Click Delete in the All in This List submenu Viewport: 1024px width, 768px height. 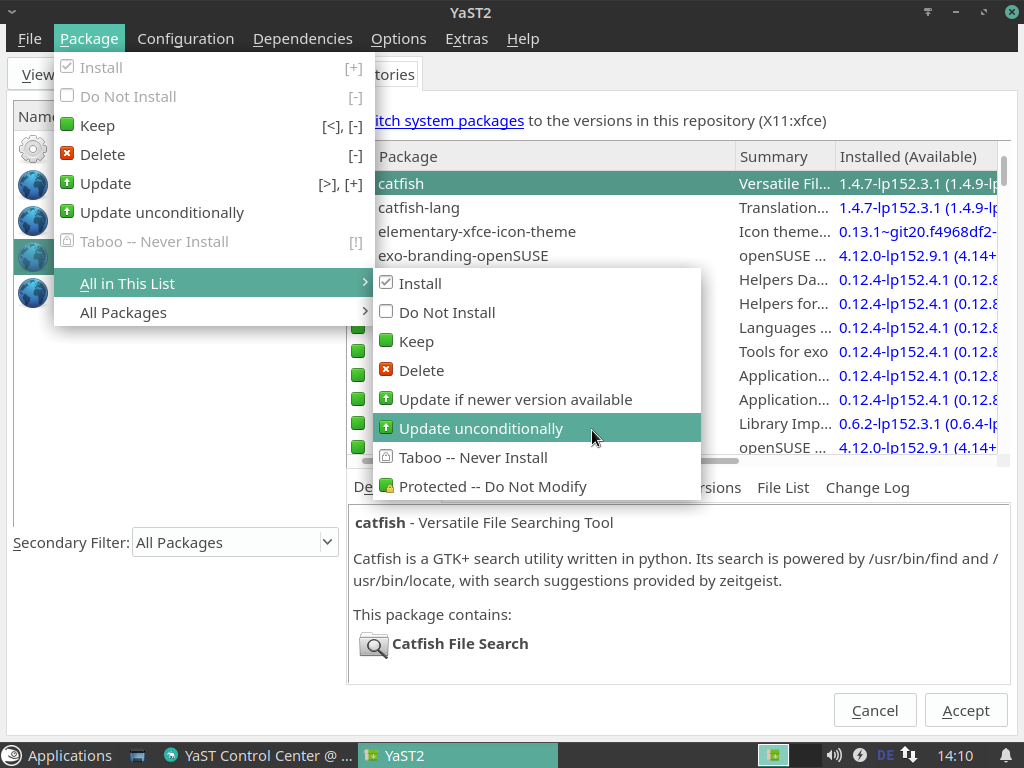[421, 370]
